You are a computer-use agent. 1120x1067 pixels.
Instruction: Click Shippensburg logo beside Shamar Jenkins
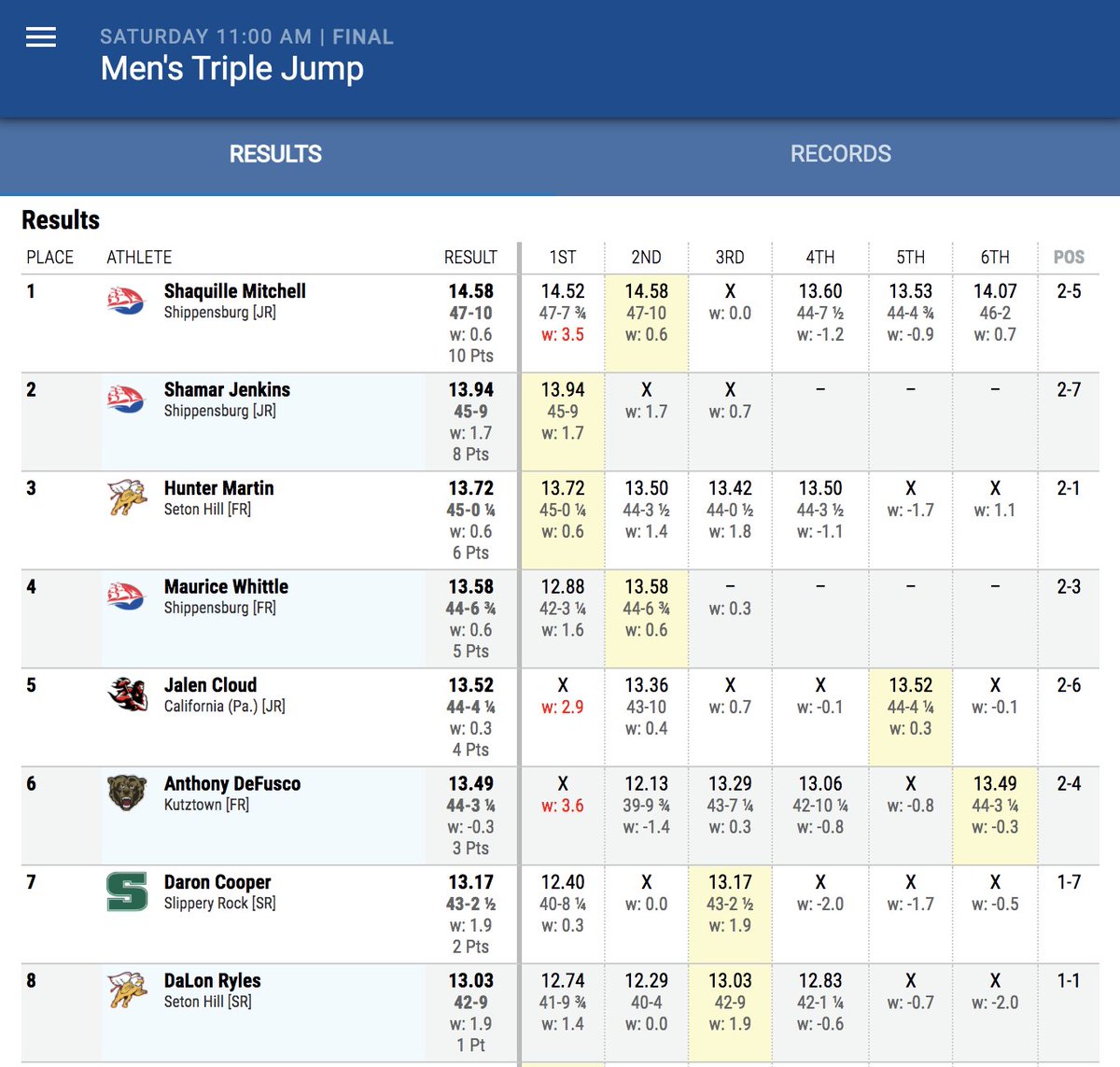tap(126, 400)
